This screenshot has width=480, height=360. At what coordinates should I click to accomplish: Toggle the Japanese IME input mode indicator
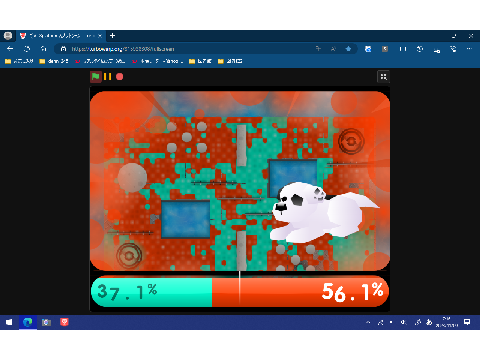tap(429, 322)
